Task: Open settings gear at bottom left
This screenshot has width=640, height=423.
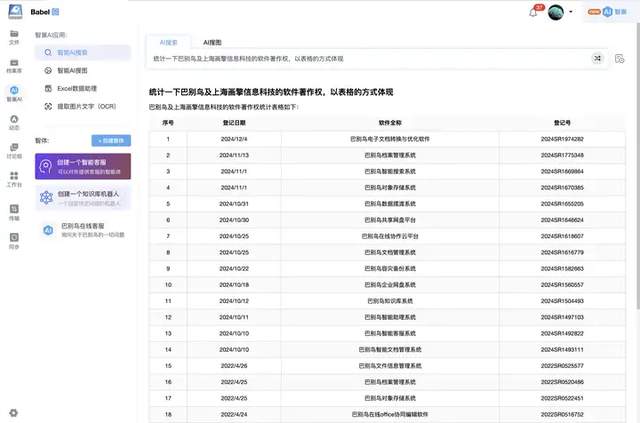Action: [13, 412]
